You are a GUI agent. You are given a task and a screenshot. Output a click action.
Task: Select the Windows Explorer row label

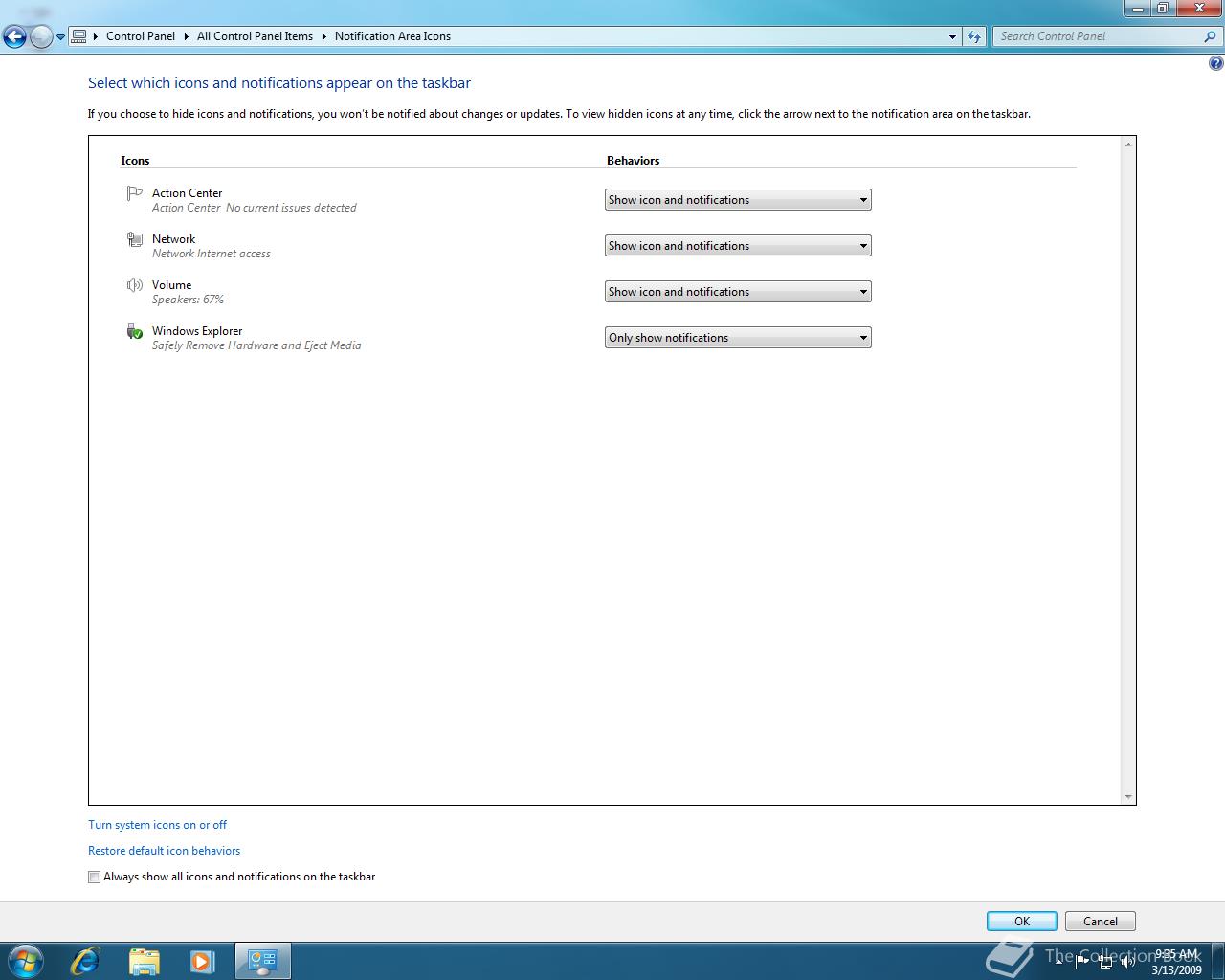197,331
